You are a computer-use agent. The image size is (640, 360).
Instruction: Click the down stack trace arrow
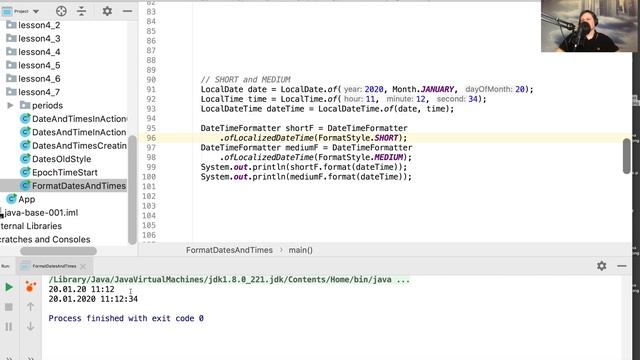pyautogui.click(x=30, y=326)
